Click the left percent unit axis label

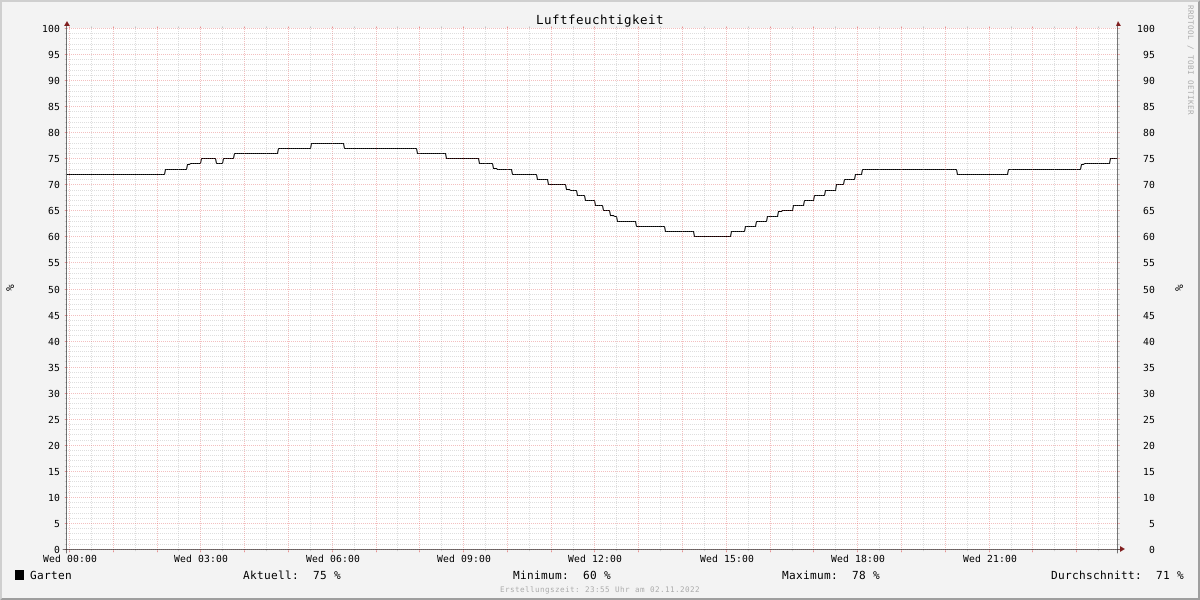[10, 288]
